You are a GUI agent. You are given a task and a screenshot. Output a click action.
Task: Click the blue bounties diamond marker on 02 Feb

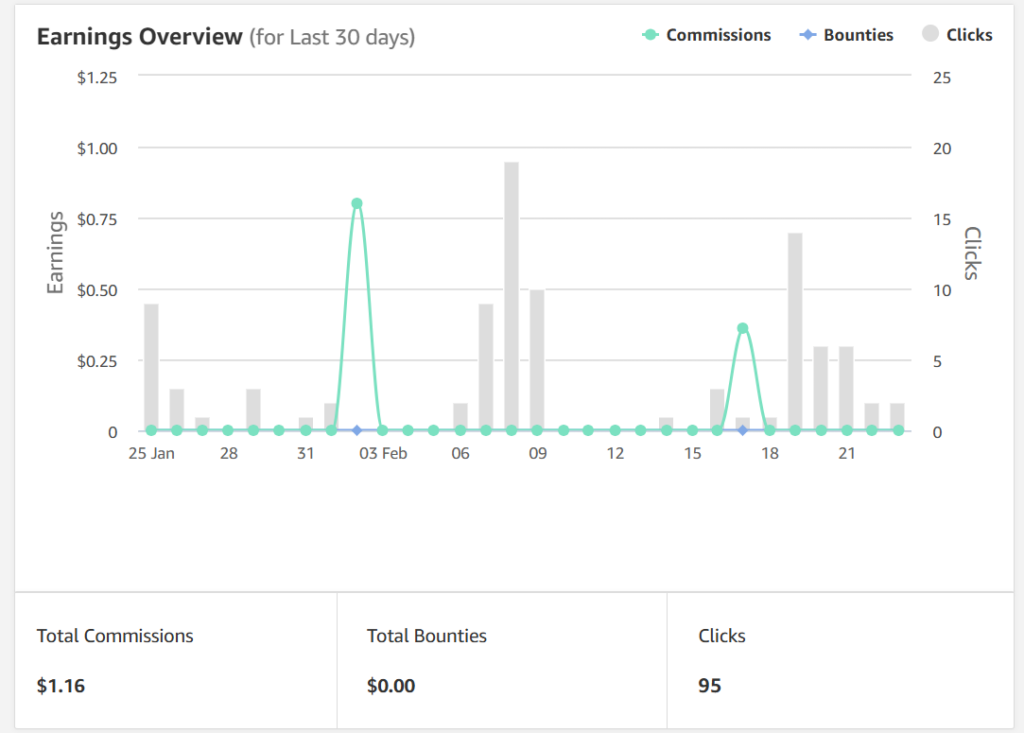pyautogui.click(x=356, y=430)
